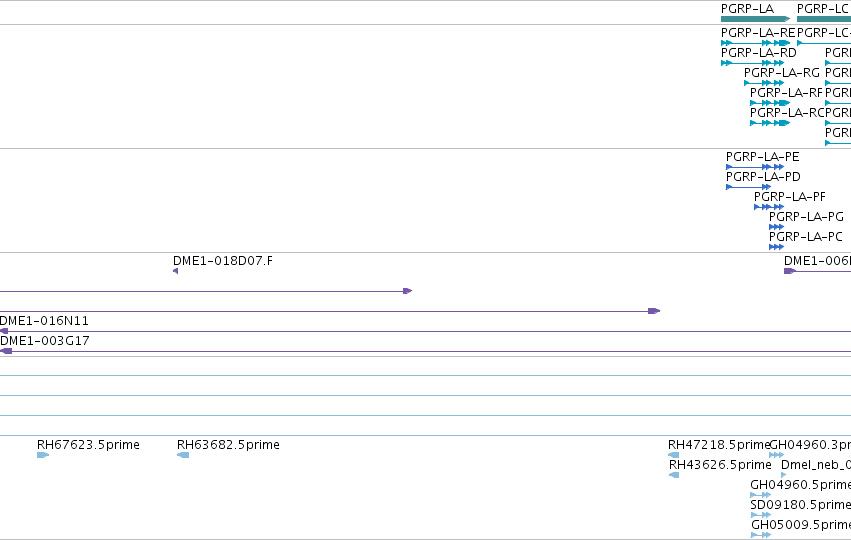
Task: Click the PGRP-LA-RF transcript feature
Action: pos(770,103)
